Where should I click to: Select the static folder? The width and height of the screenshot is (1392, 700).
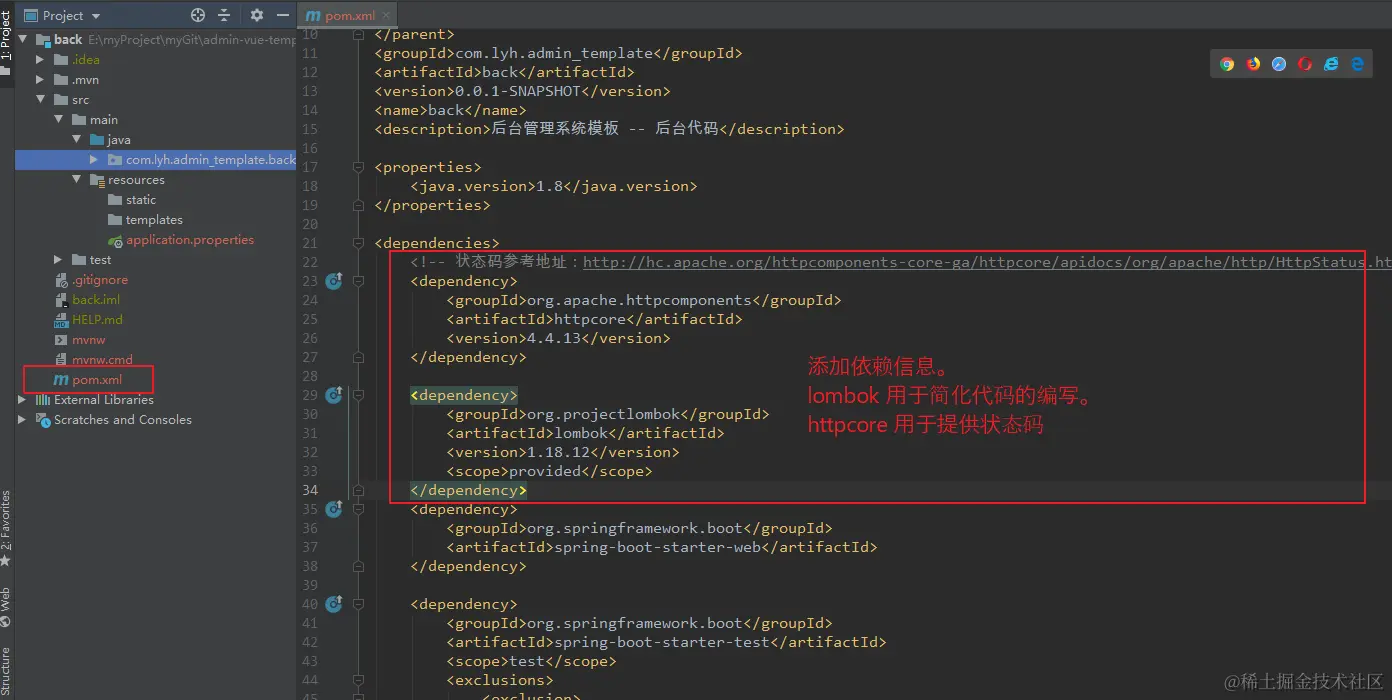point(141,200)
